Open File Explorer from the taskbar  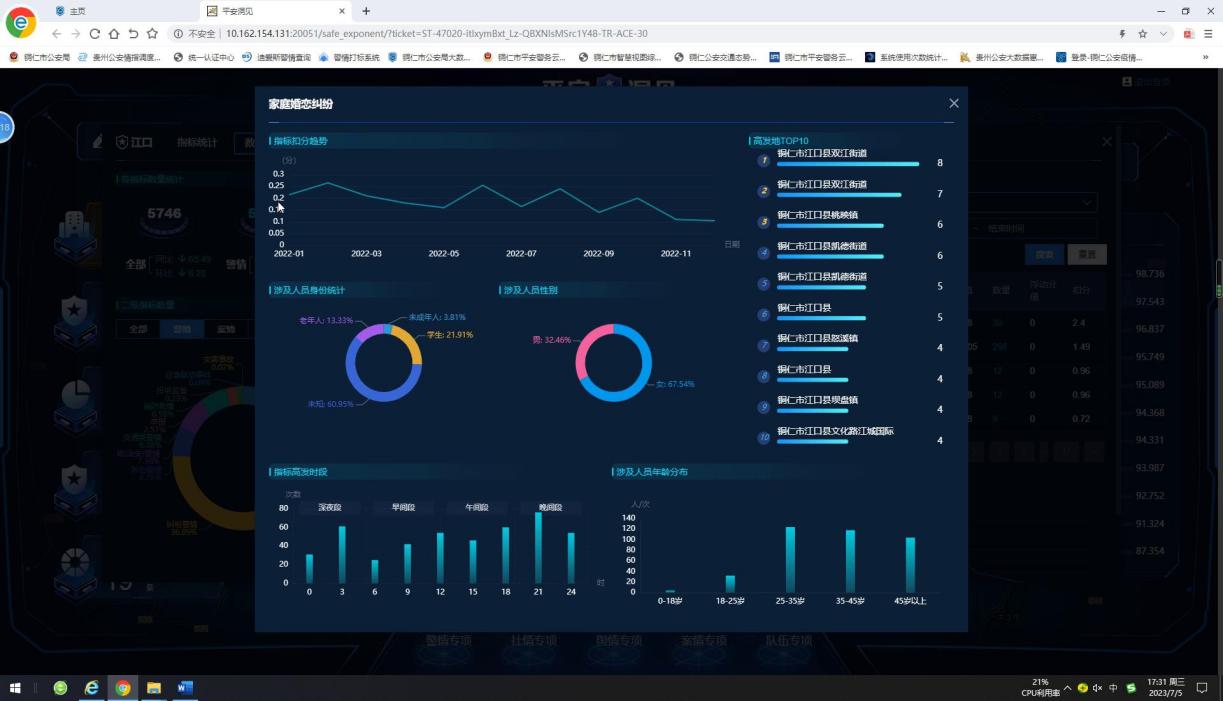[x=154, y=688]
